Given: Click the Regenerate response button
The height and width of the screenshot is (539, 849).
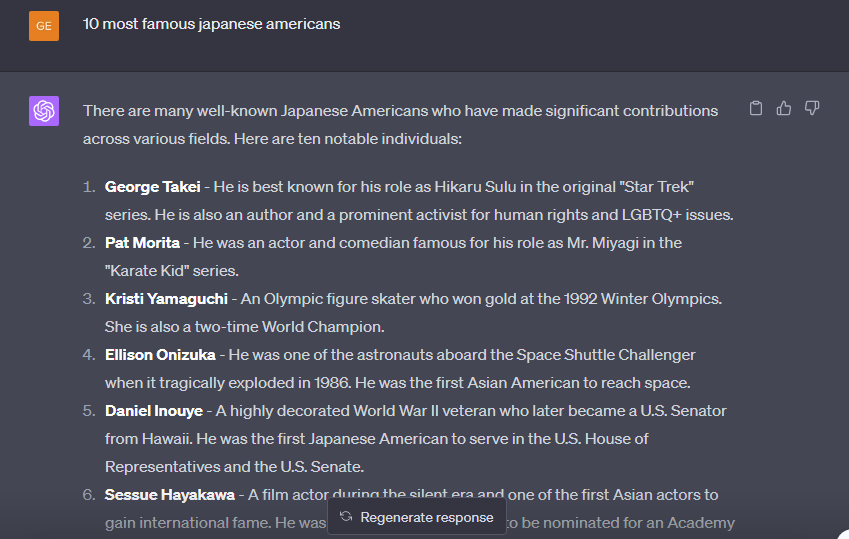Looking at the screenshot, I should tap(417, 517).
